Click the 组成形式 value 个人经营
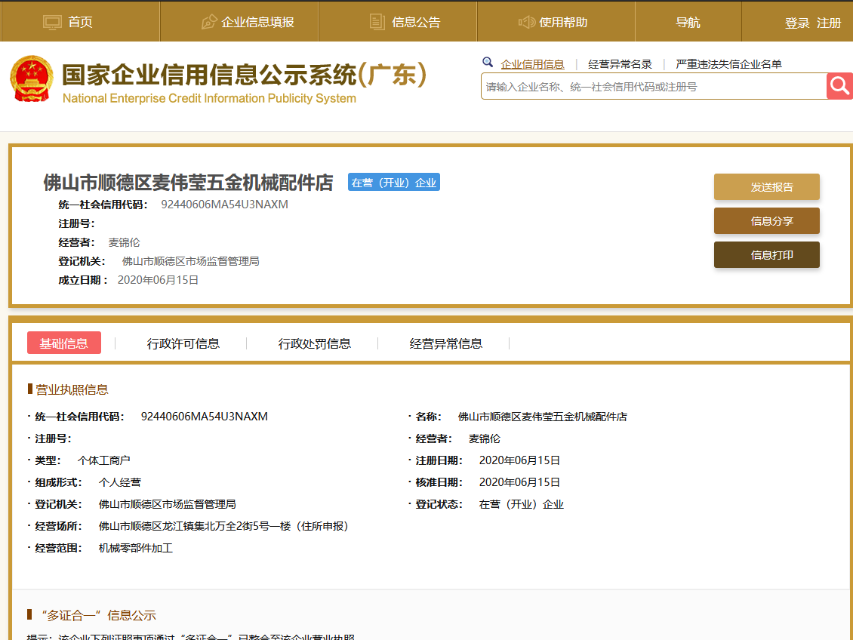This screenshot has width=853, height=640. tap(120, 482)
